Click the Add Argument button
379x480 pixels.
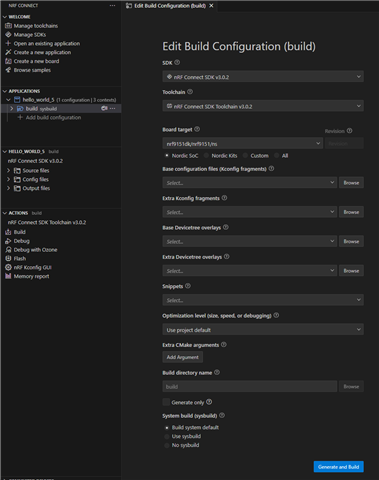[x=183, y=357]
